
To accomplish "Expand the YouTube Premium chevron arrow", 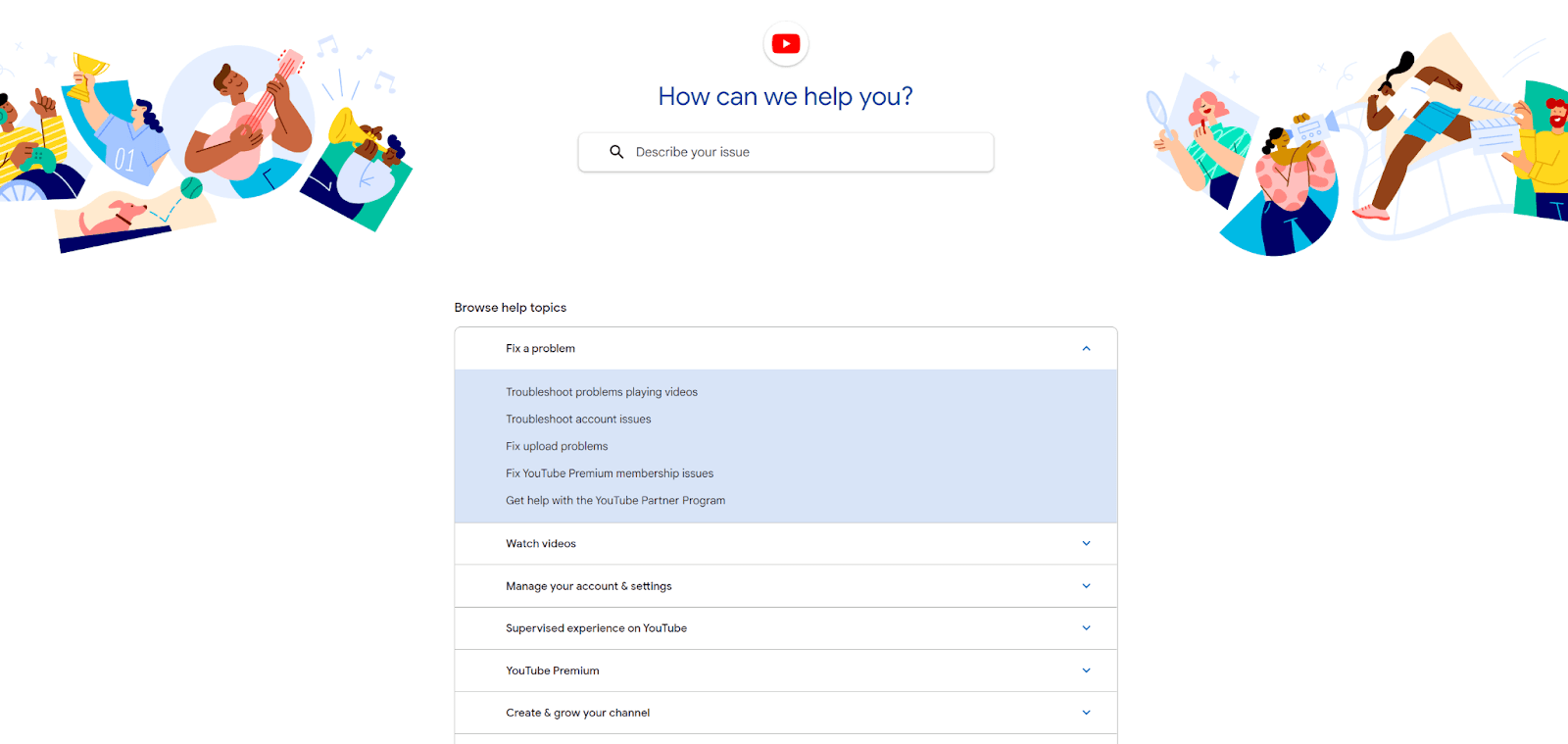I will pos(1086,670).
